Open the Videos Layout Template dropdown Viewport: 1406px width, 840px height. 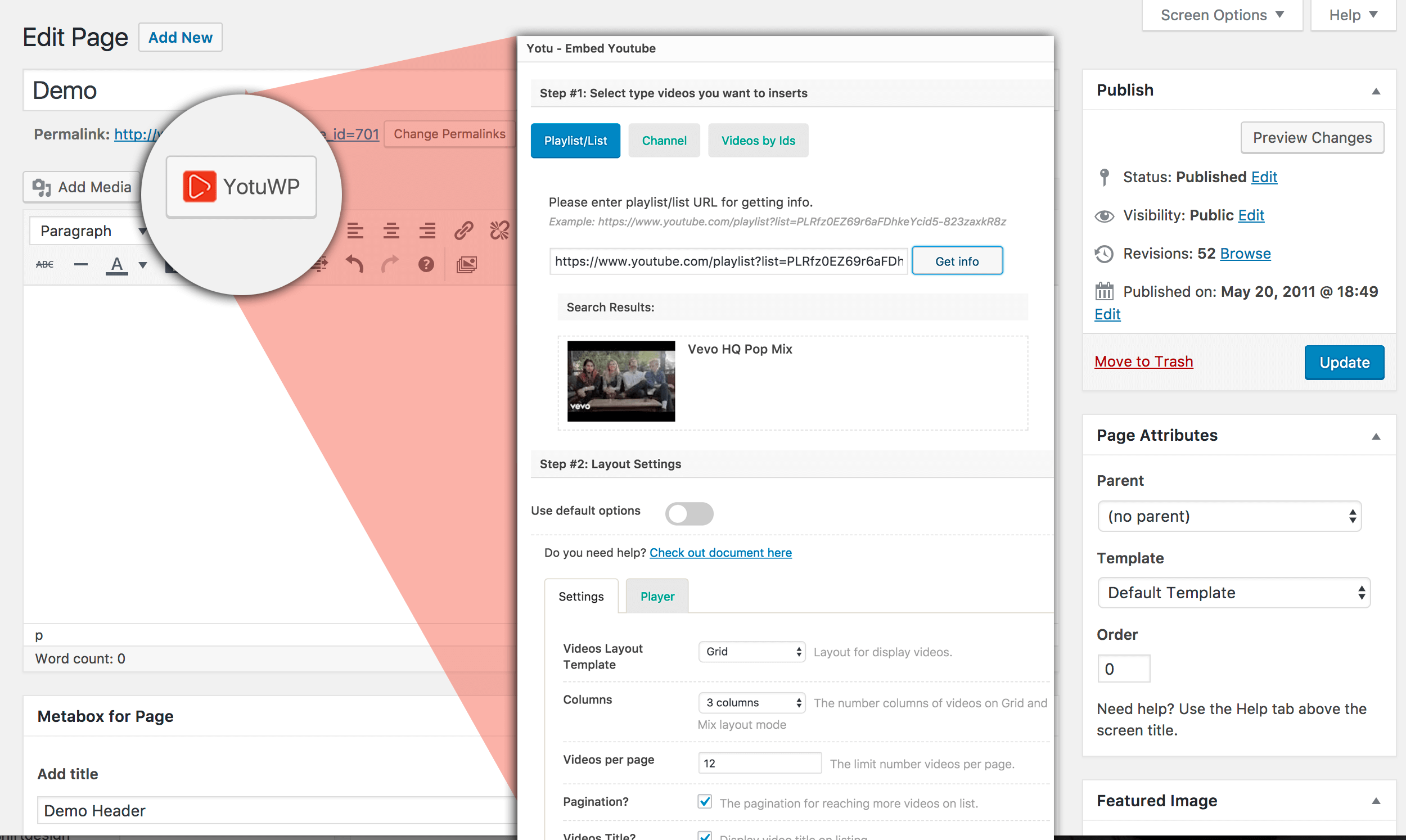click(x=751, y=652)
